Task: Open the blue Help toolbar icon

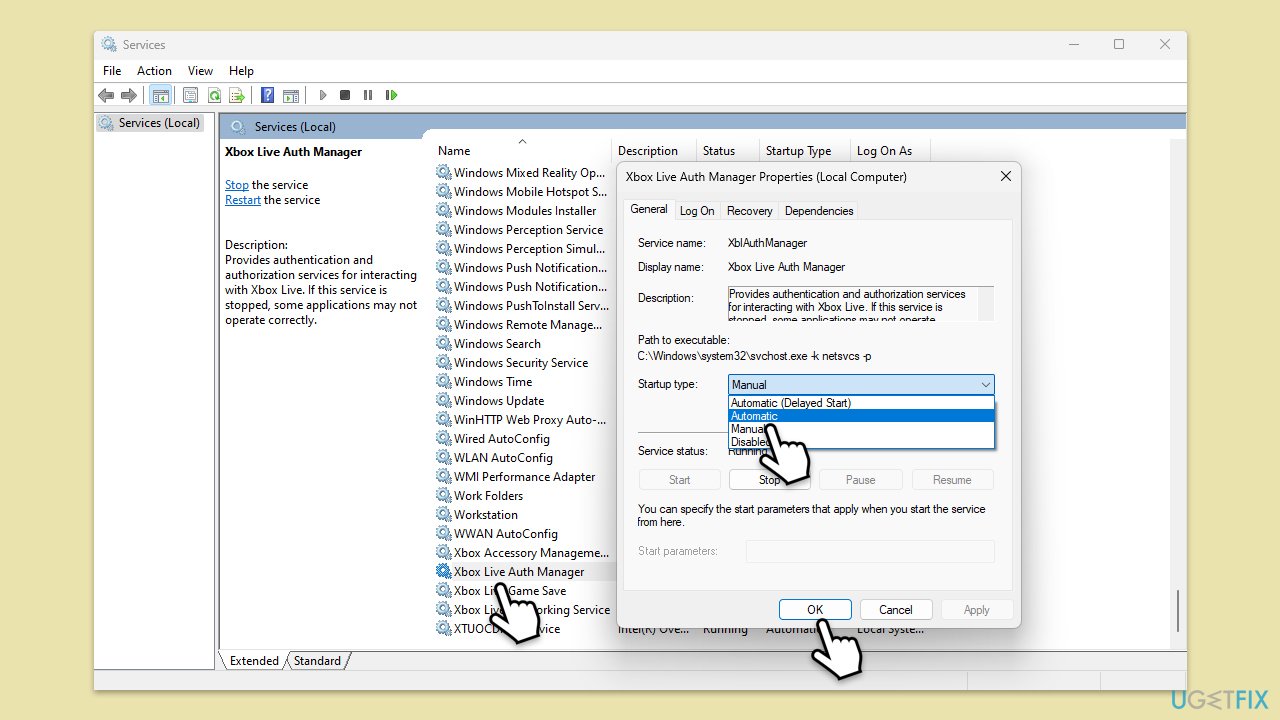Action: click(x=267, y=95)
